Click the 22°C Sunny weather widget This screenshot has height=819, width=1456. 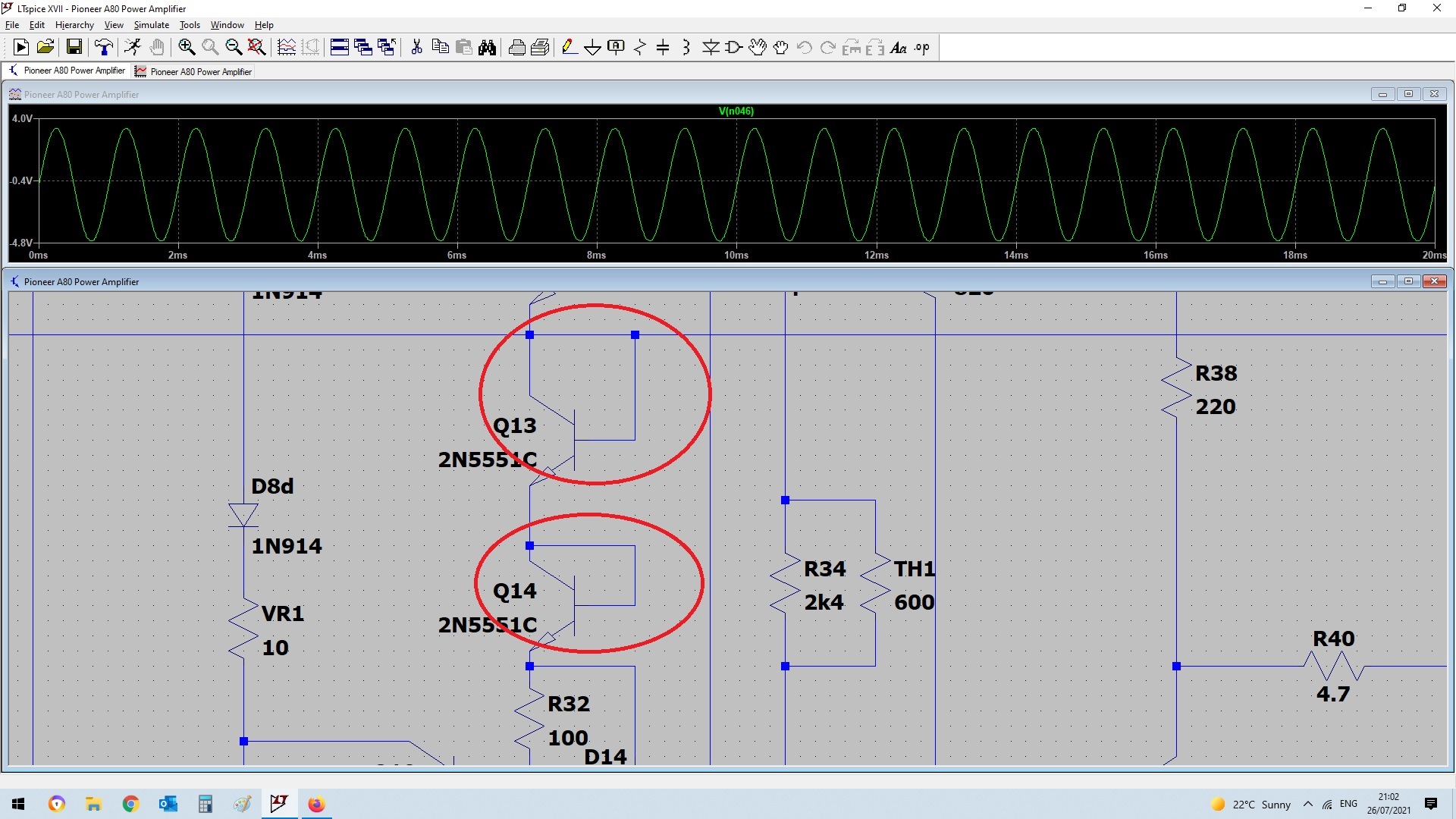pyautogui.click(x=1251, y=804)
